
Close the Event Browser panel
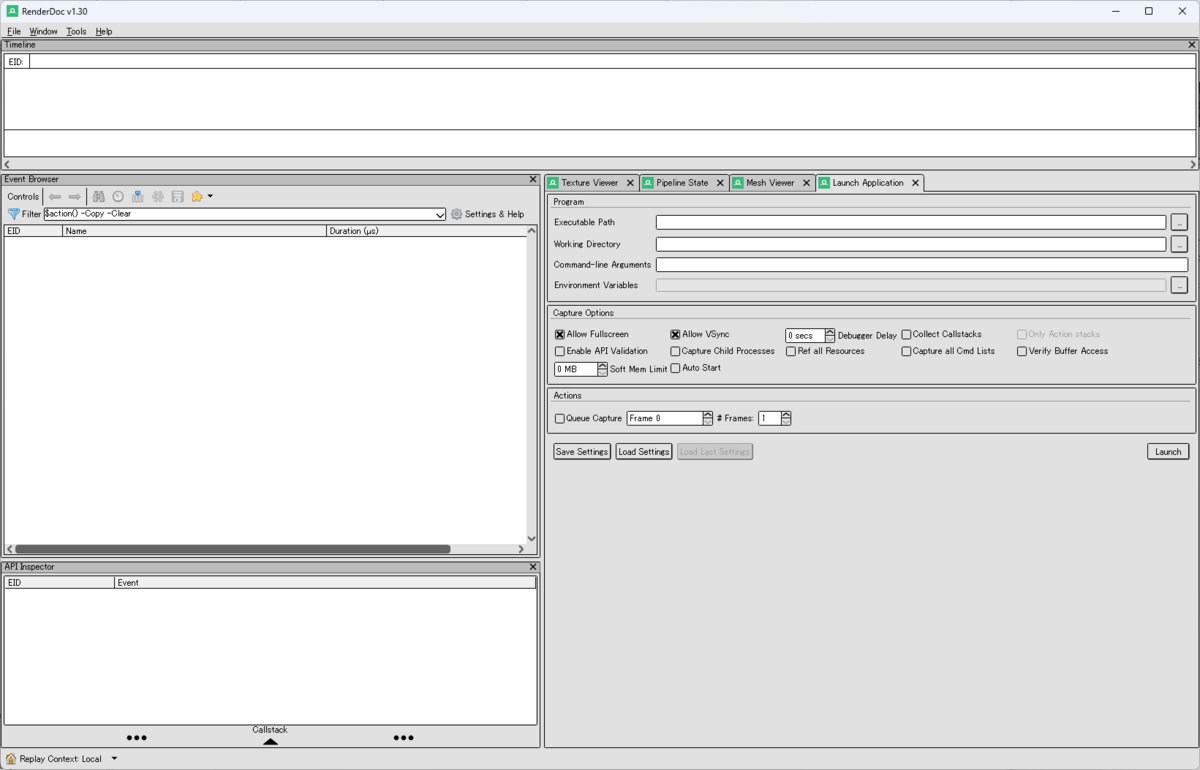point(533,179)
